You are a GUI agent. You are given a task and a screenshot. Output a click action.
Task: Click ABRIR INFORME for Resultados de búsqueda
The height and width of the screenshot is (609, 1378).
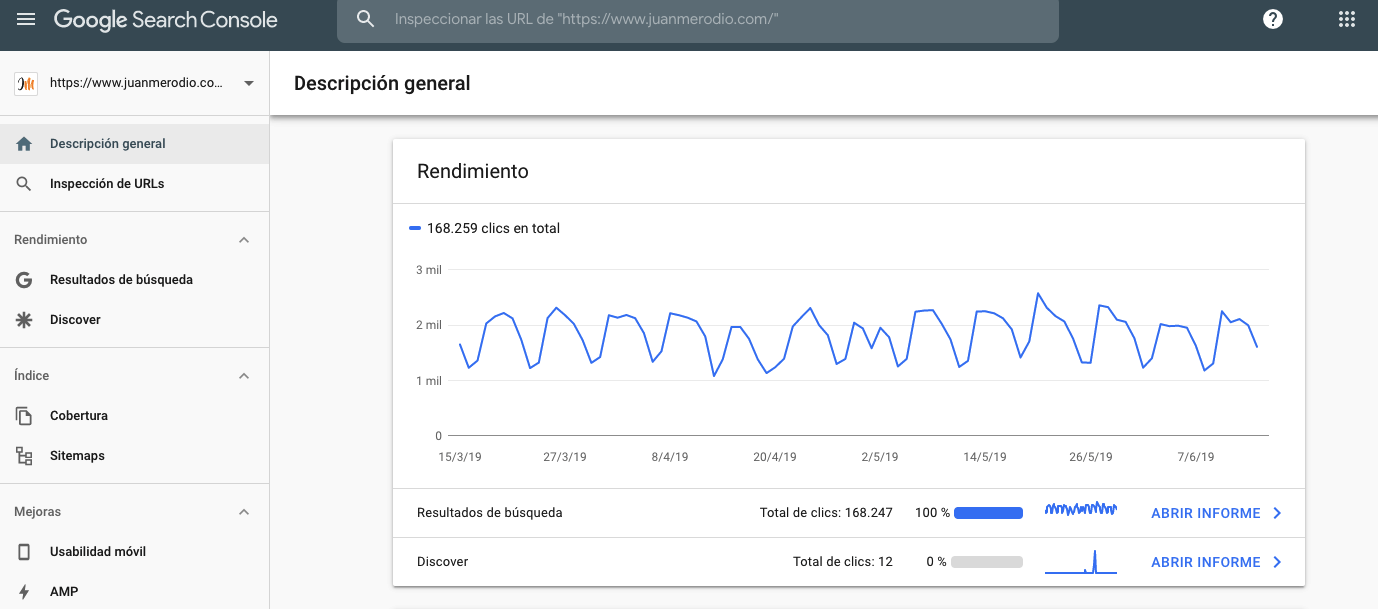[1205, 513]
